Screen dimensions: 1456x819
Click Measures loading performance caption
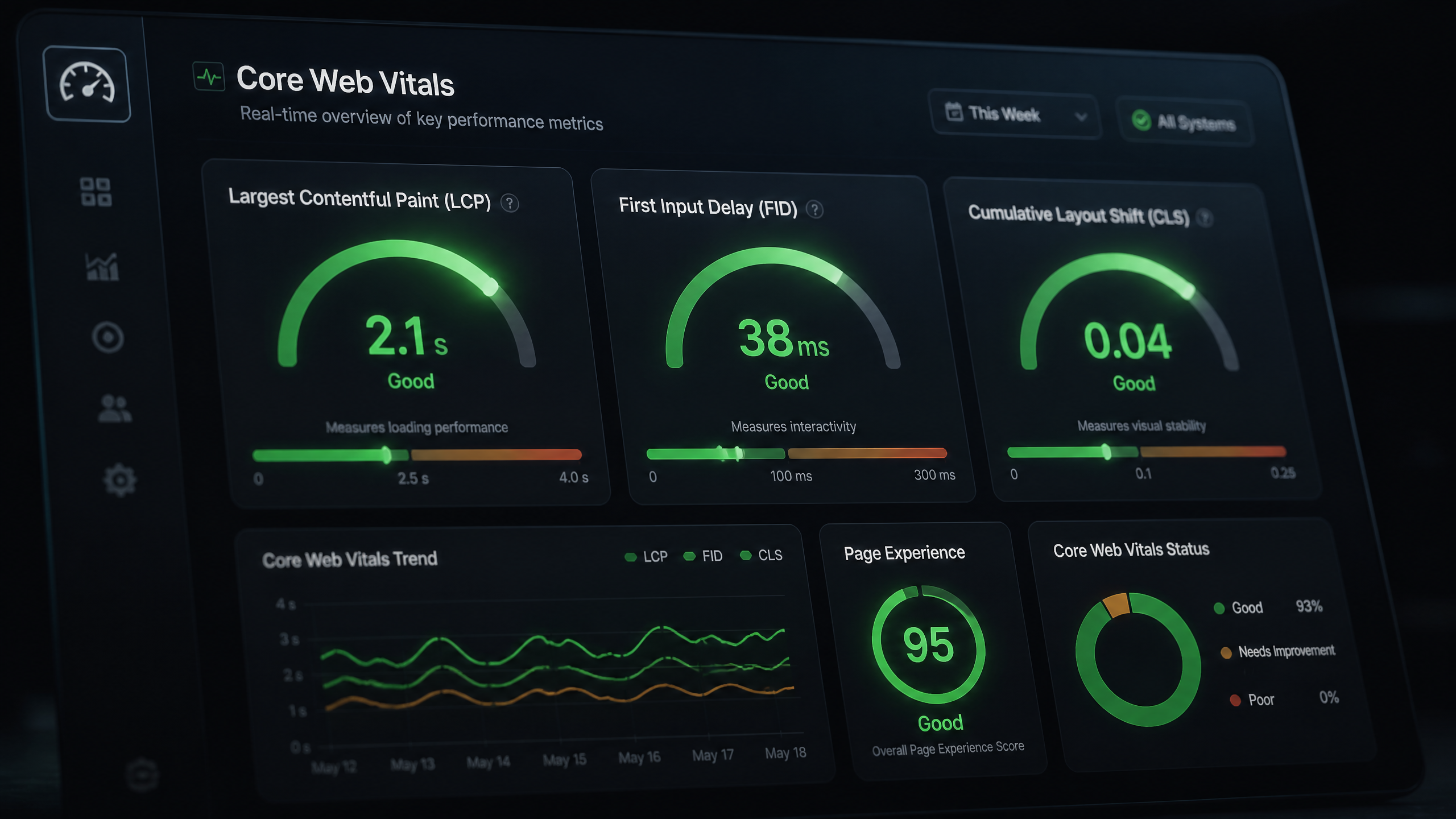tap(416, 427)
